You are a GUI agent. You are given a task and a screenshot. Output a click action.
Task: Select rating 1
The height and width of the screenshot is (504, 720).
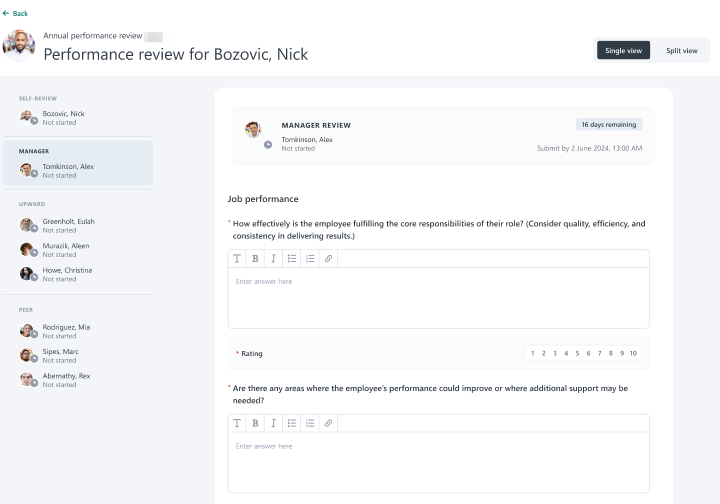tap(532, 353)
